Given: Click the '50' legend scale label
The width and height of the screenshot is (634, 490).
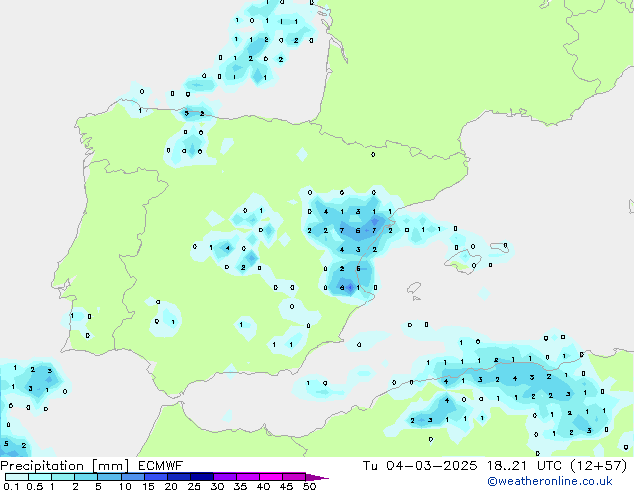Looking at the screenshot, I should click(309, 486).
